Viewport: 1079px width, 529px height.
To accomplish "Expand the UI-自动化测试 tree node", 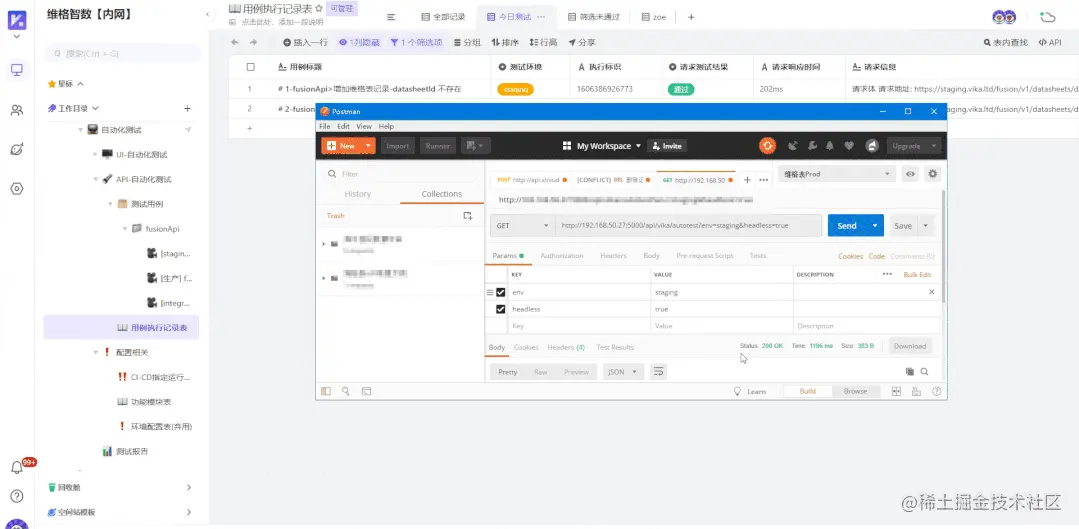I will pos(96,155).
